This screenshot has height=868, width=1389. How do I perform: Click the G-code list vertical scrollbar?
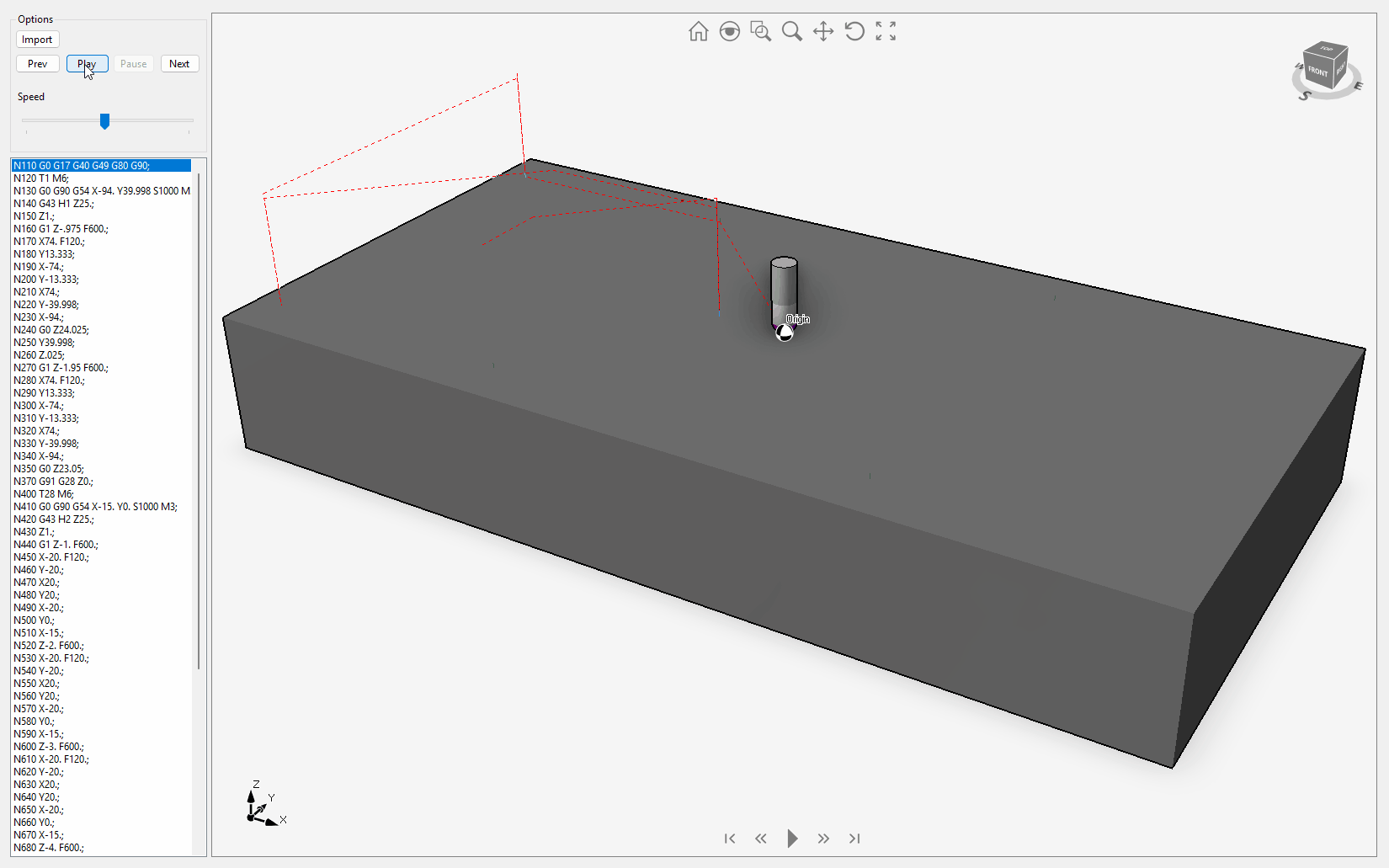click(x=199, y=421)
